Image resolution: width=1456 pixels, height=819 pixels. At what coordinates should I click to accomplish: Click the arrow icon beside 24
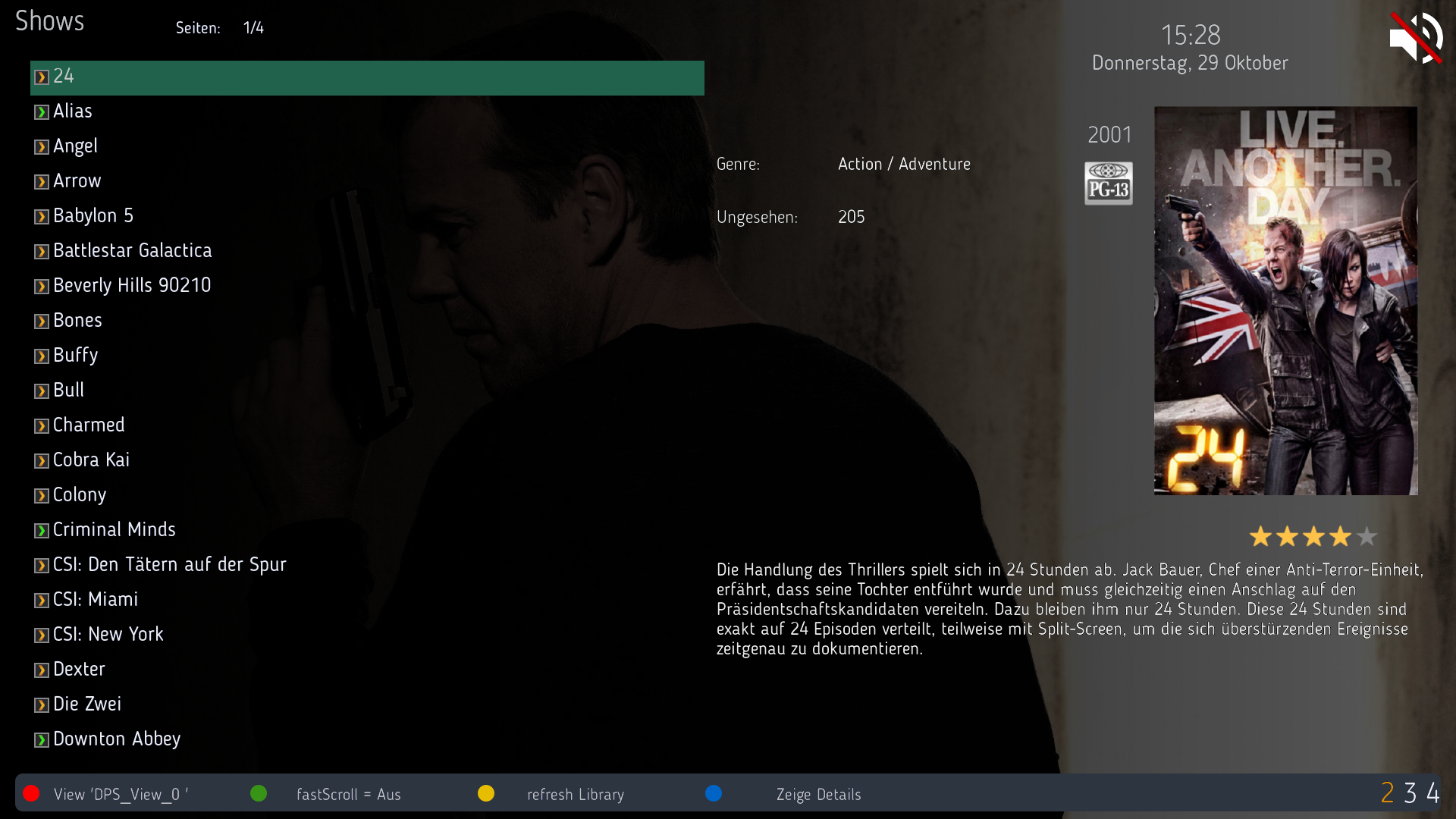click(42, 77)
